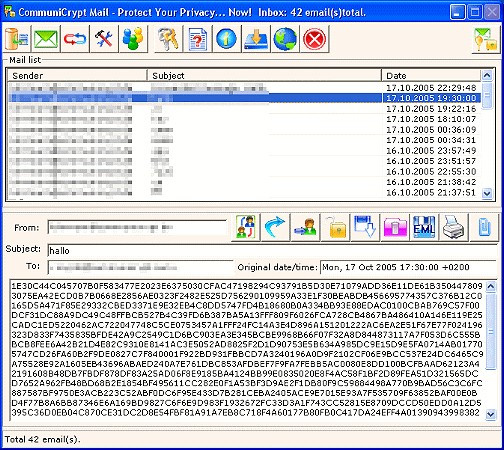Click the red-blue refresh arrows icon
The width and height of the screenshot is (504, 450).
point(75,39)
